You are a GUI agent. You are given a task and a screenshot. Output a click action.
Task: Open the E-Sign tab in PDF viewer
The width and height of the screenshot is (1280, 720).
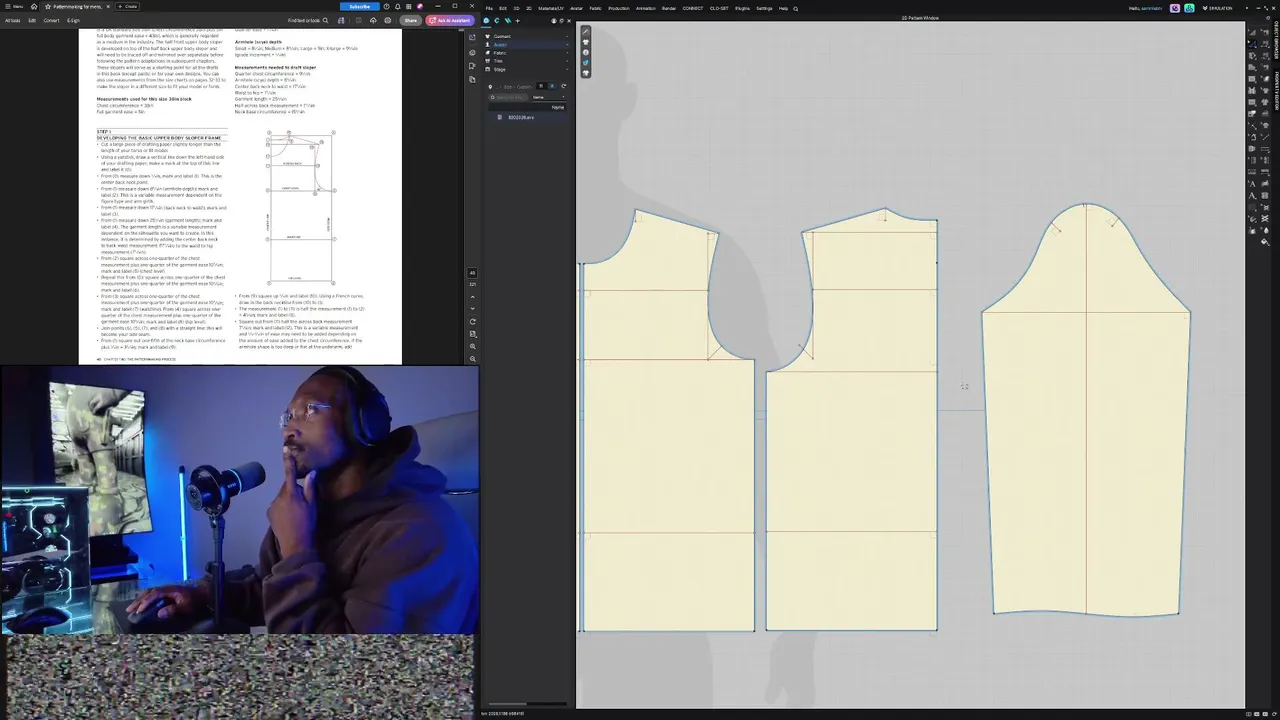pos(73,20)
